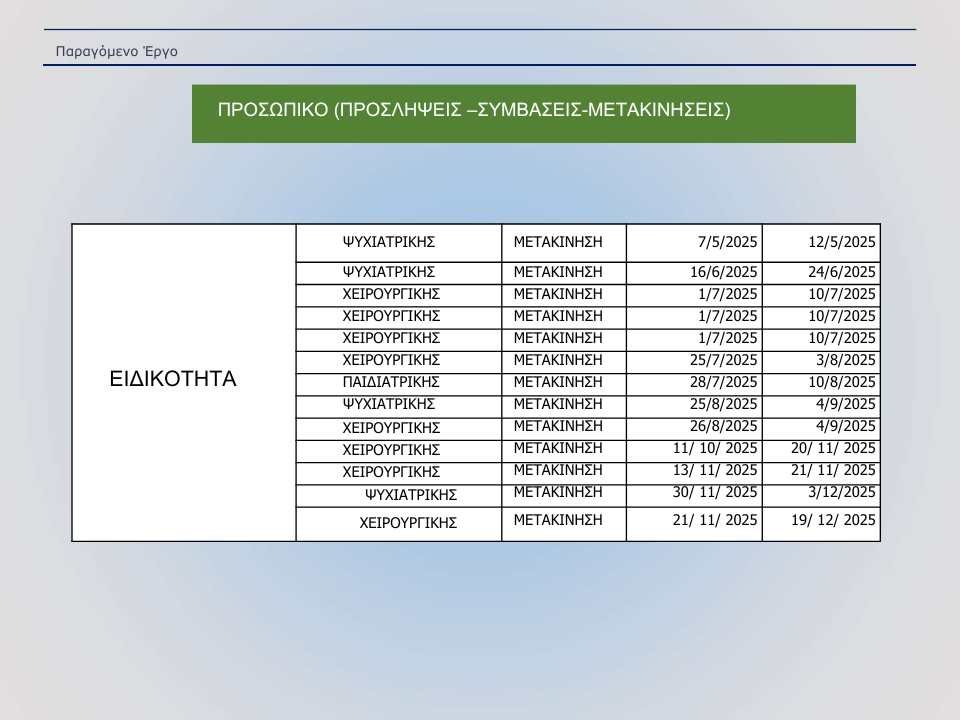Image resolution: width=960 pixels, height=720 pixels.
Task: Click the 13/11/2025 date cell
Action: click(694, 470)
